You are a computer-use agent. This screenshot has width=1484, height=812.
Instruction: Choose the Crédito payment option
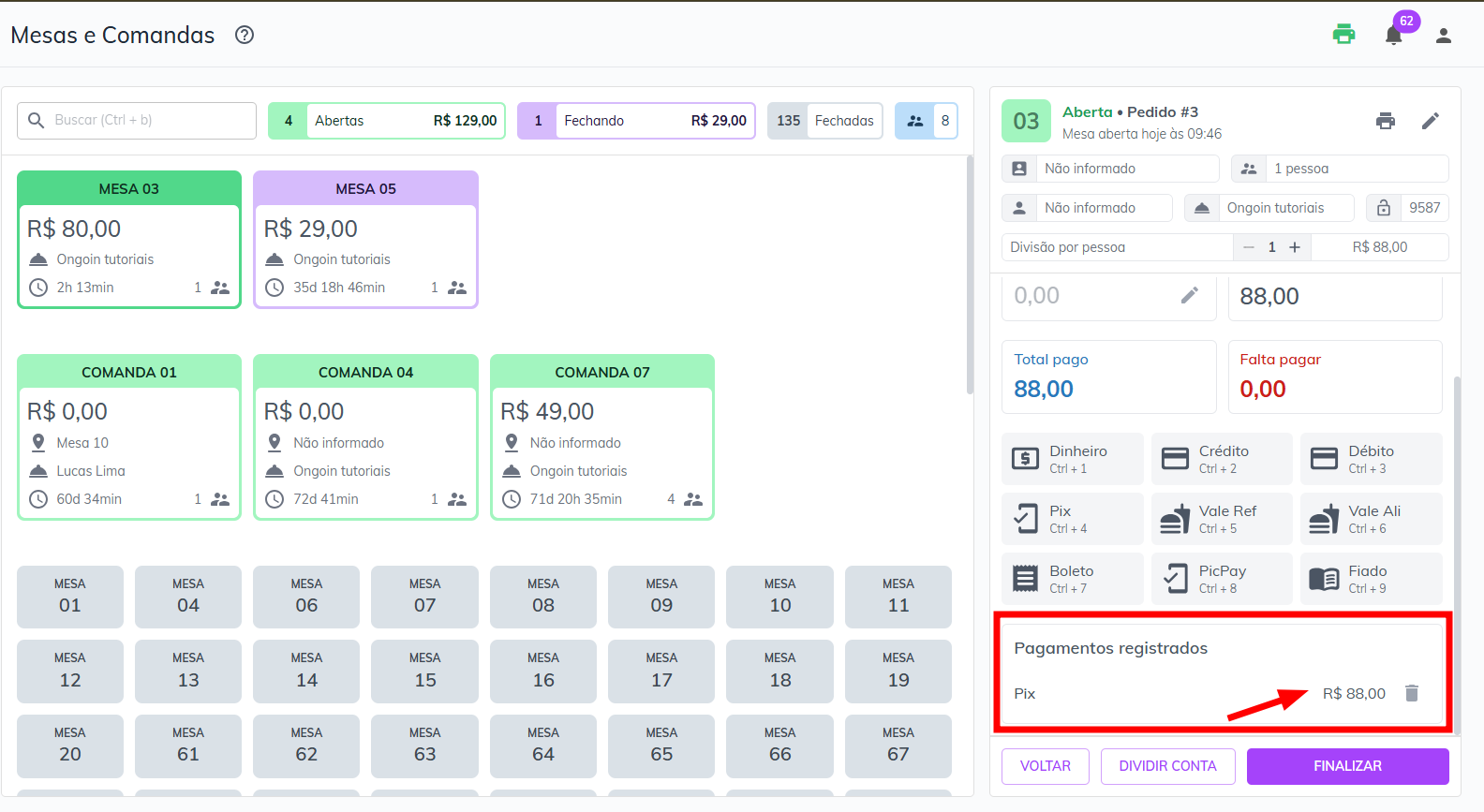click(1221, 459)
